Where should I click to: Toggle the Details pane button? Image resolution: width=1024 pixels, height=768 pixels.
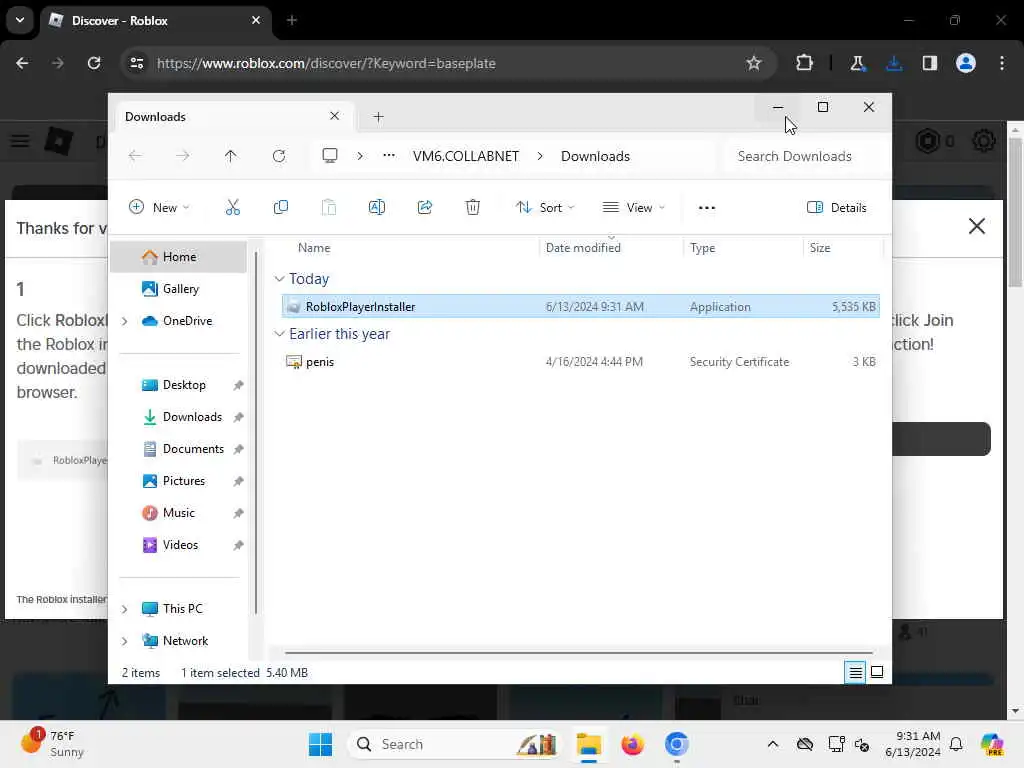coord(837,208)
